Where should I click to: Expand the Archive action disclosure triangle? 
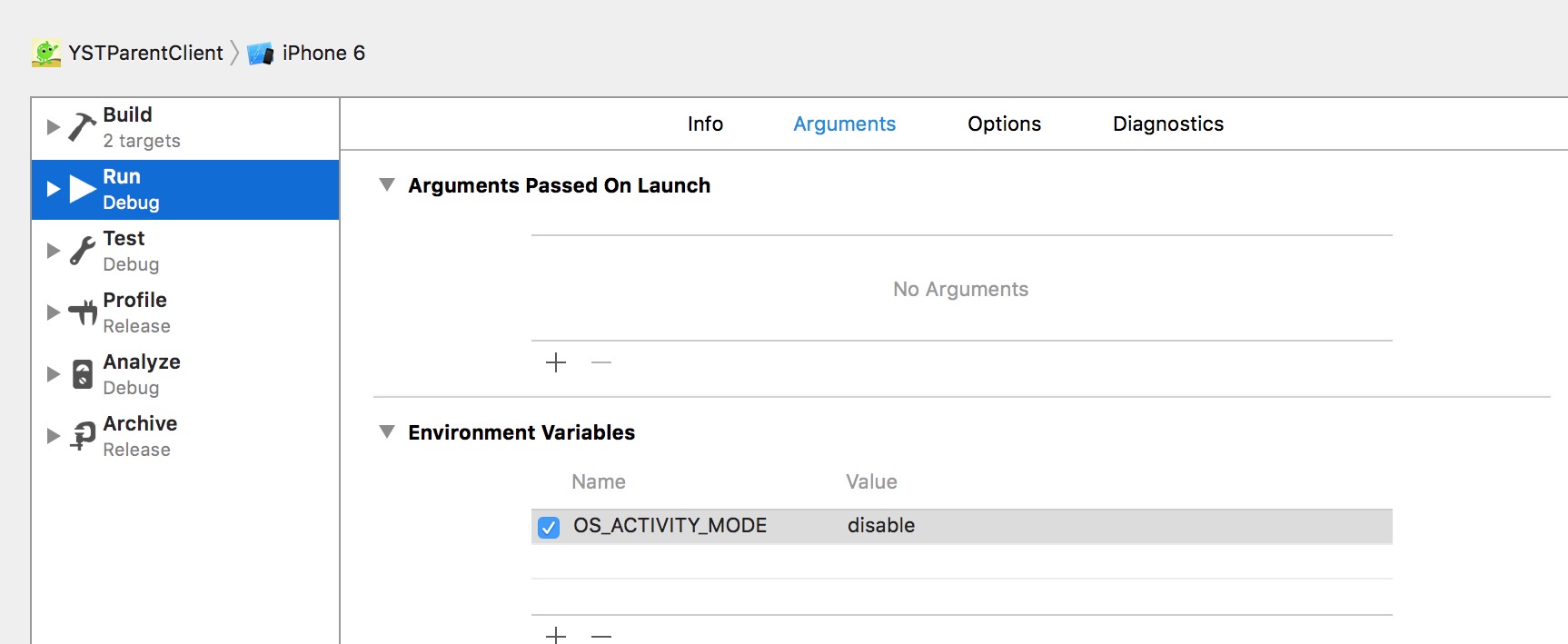[54, 436]
